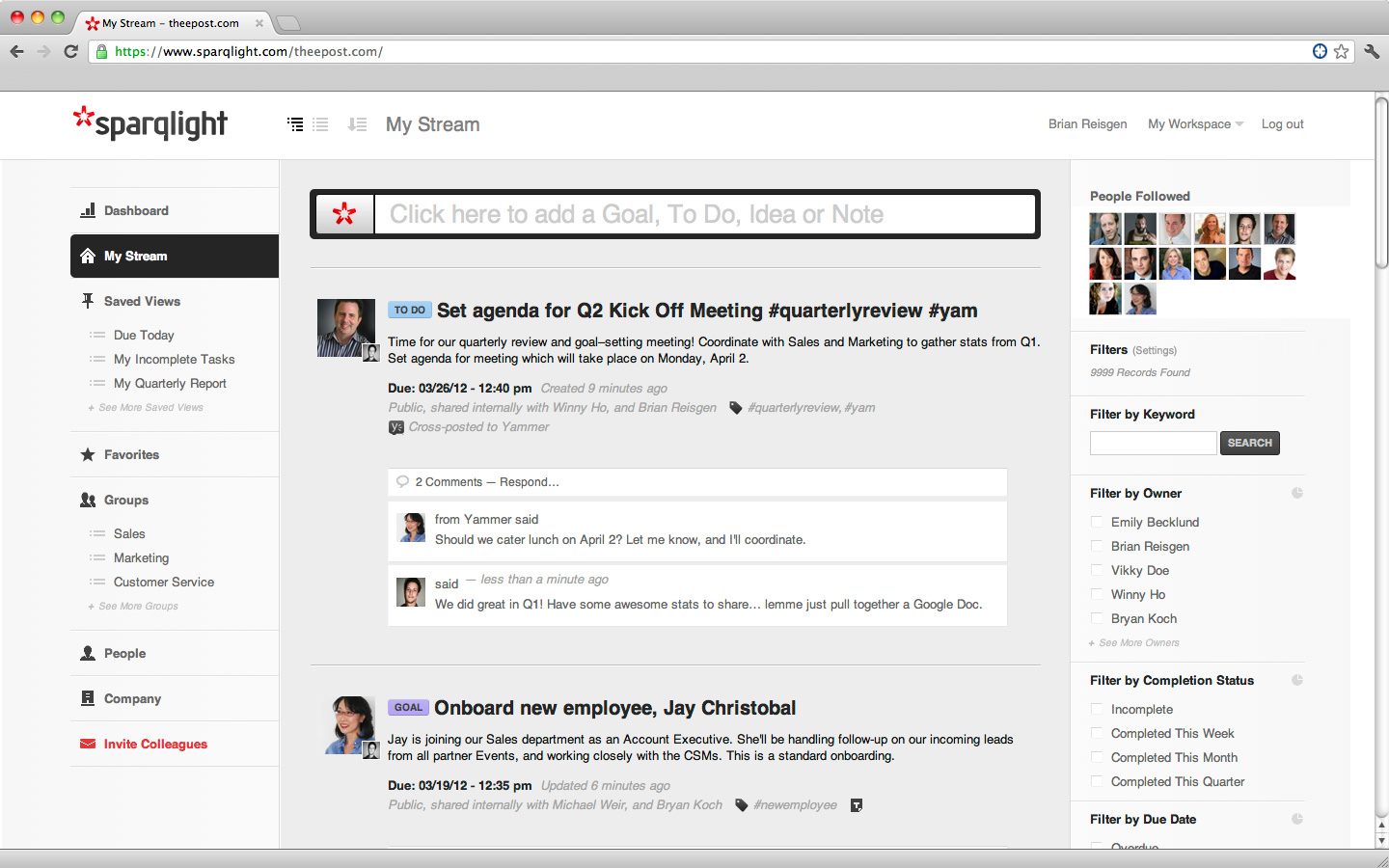The width and height of the screenshot is (1389, 868).
Task: Switch to the expanded list view icon
Action: point(295,124)
